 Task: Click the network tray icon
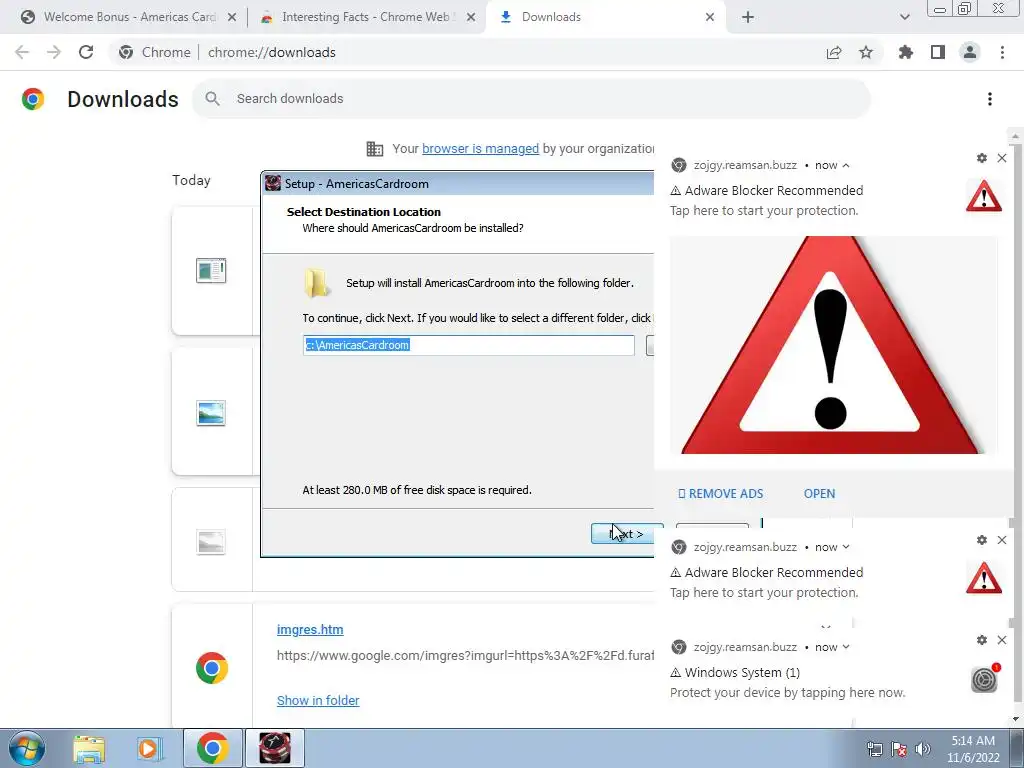pyautogui.click(x=874, y=749)
